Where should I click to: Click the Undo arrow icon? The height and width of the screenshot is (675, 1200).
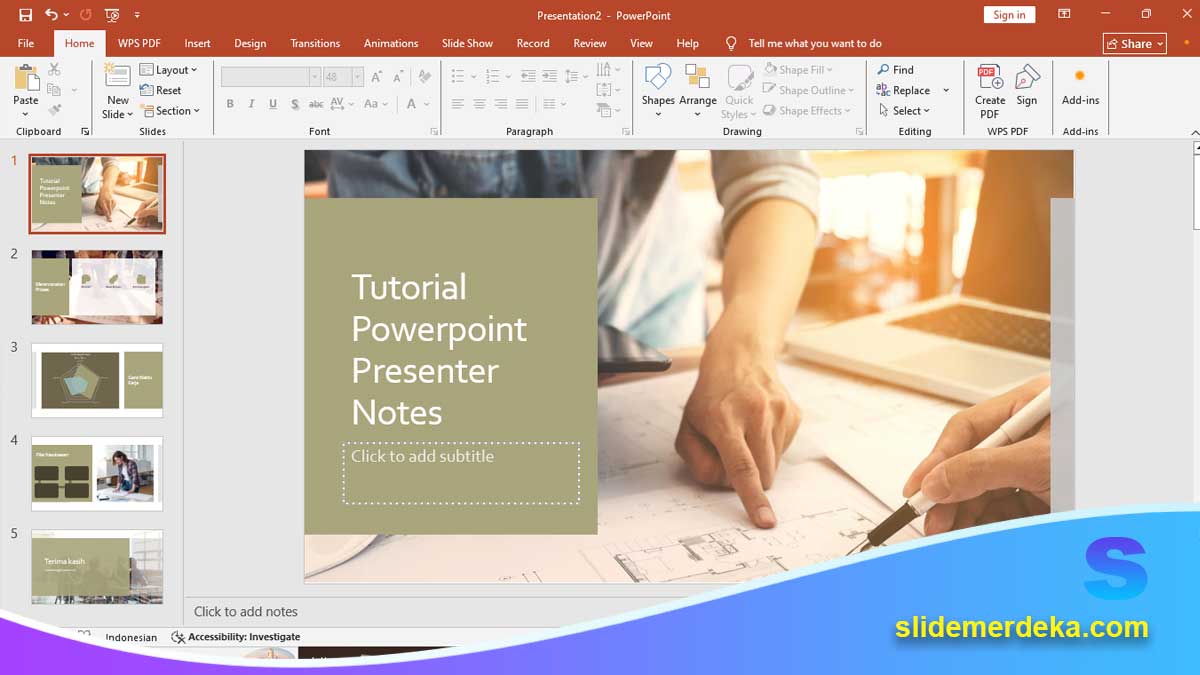51,15
